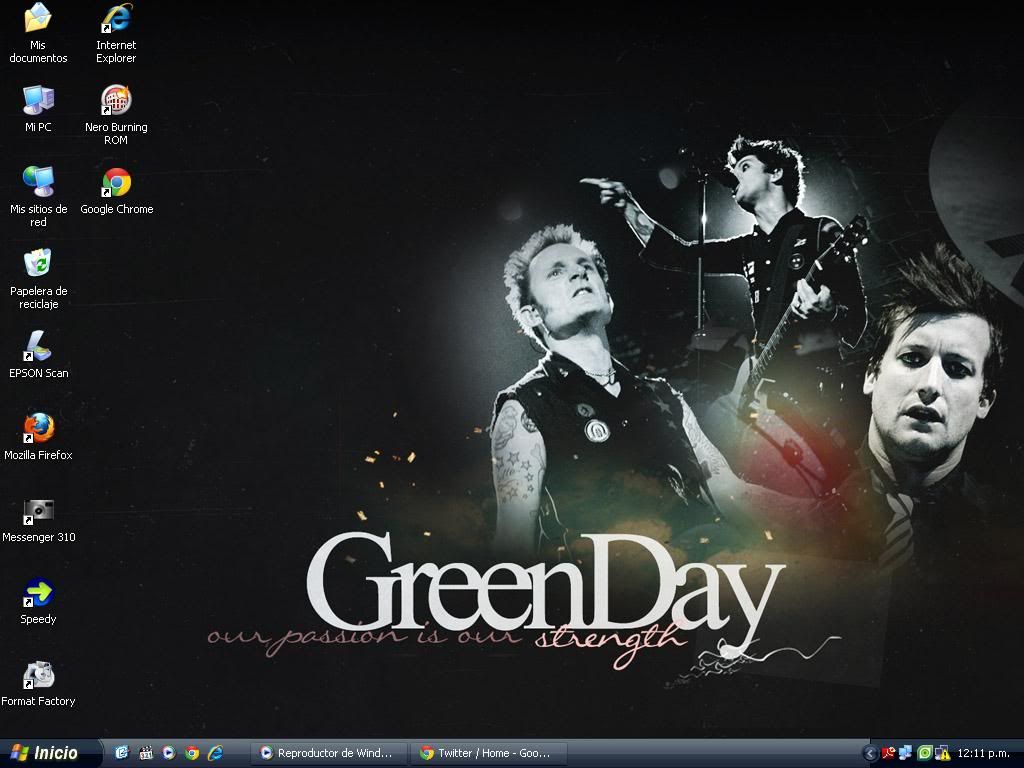The image size is (1024, 768).
Task: Select Mi PC desktop icon
Action: pos(38,108)
